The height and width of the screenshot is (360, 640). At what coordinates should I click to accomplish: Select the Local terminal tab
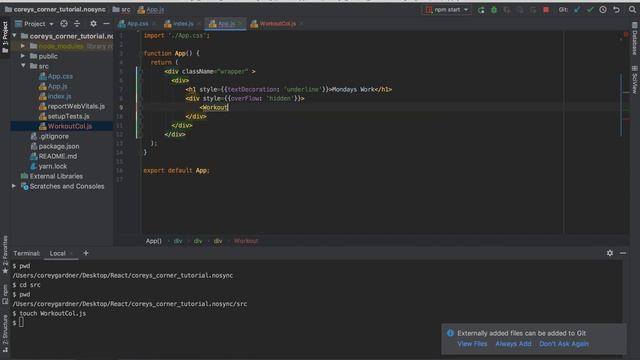[x=58, y=253]
